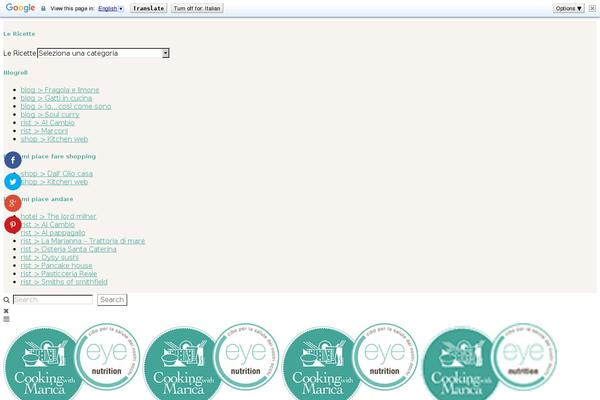This screenshot has height=400, width=600.
Task: Click the Google Plus share icon
Action: point(13,203)
